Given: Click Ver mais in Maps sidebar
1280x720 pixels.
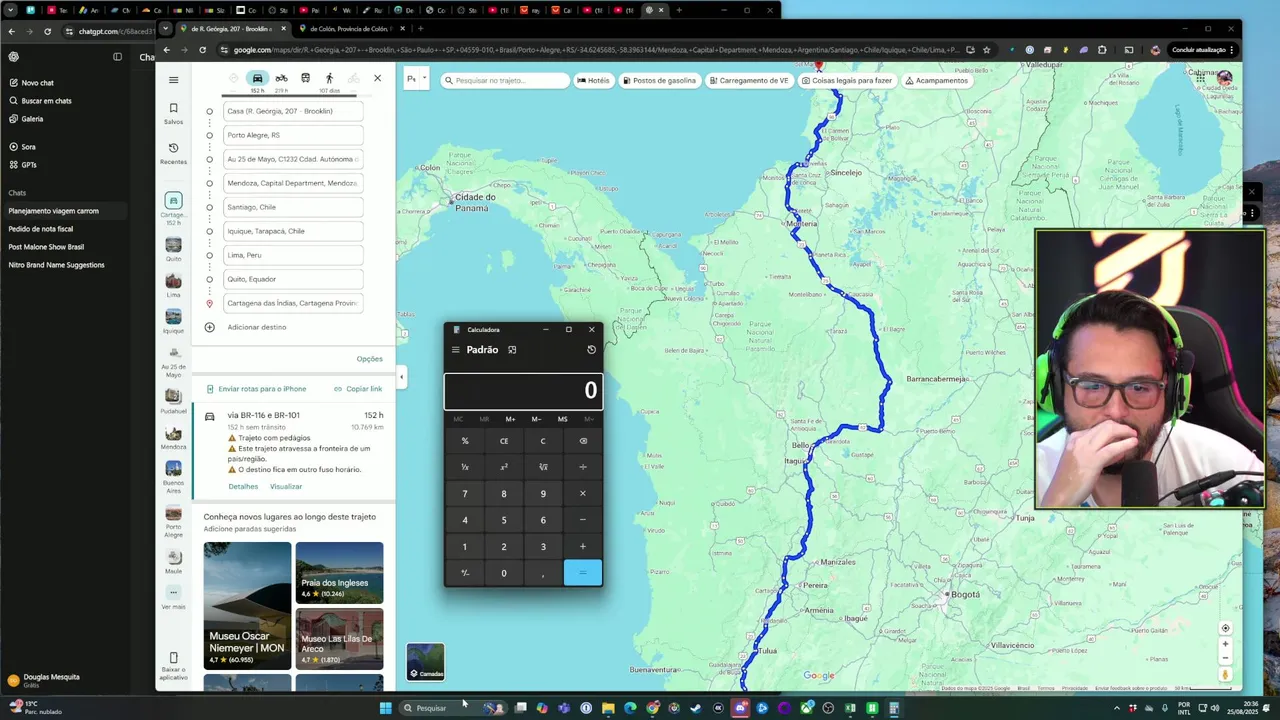Looking at the screenshot, I should (173, 597).
